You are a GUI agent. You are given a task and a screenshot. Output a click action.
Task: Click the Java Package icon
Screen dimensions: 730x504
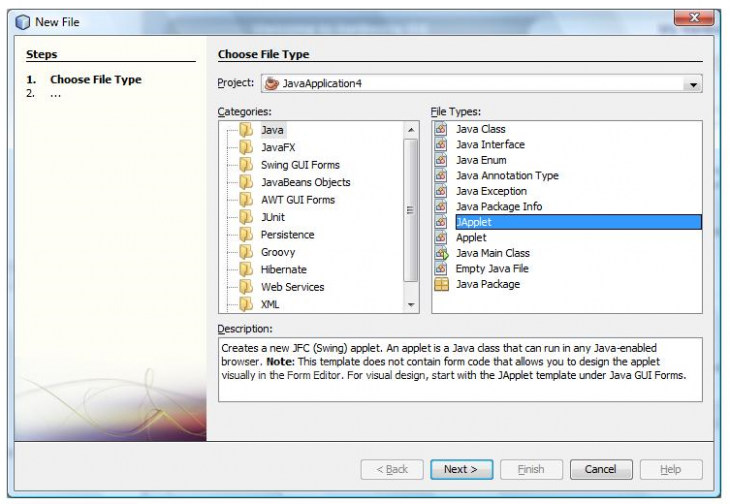(x=440, y=285)
